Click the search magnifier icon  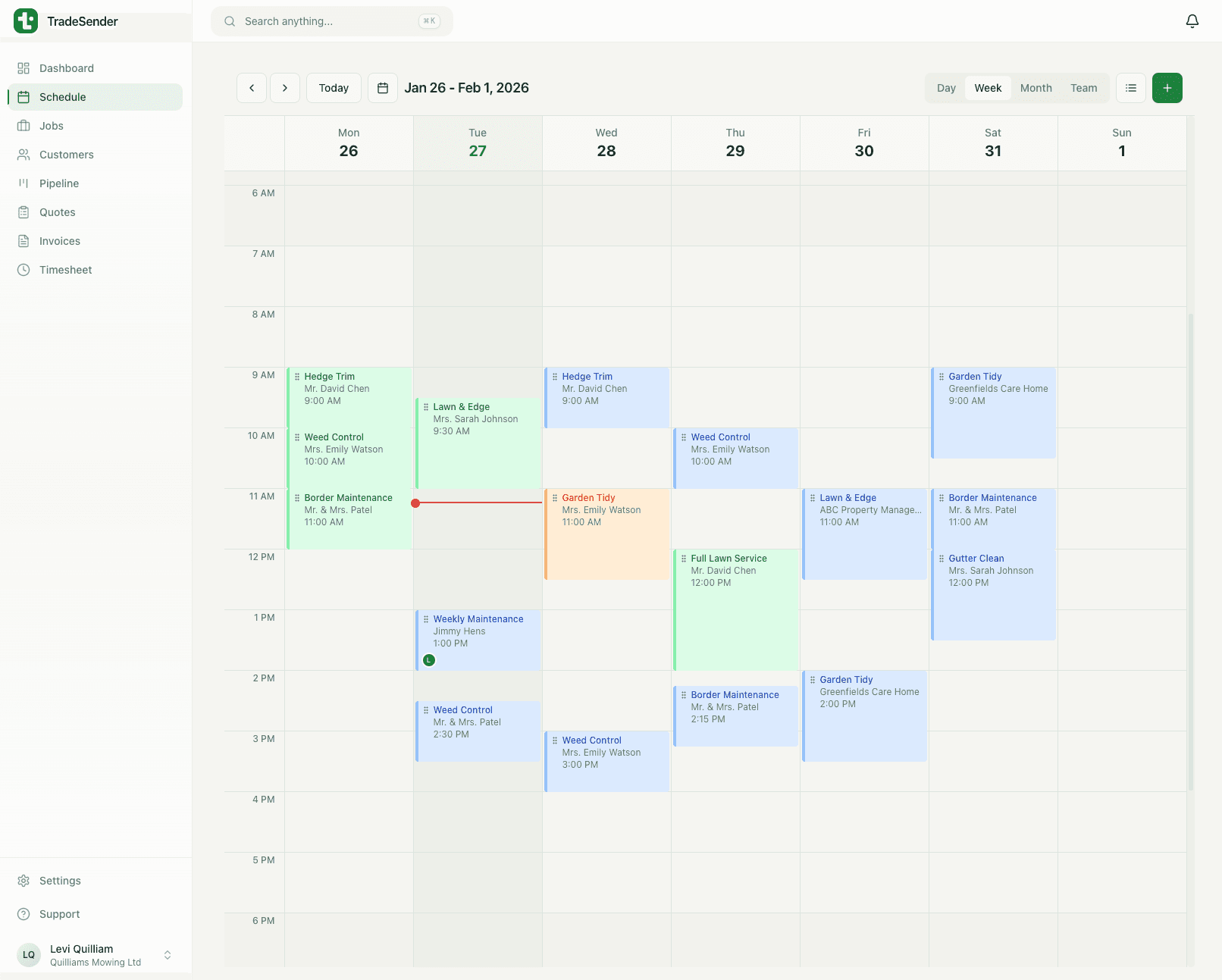point(230,20)
